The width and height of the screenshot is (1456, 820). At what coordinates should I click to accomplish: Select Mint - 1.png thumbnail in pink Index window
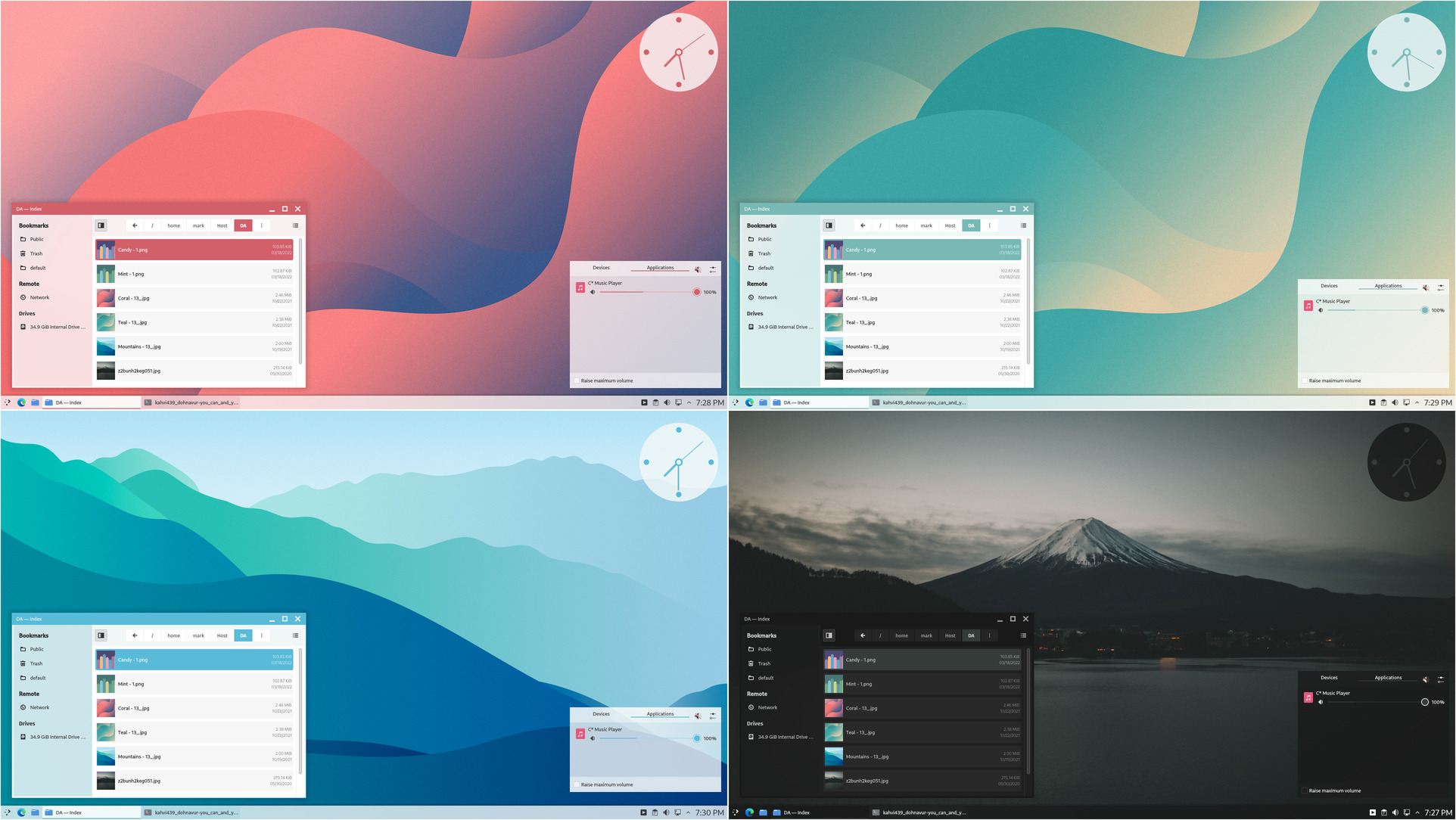(x=105, y=274)
